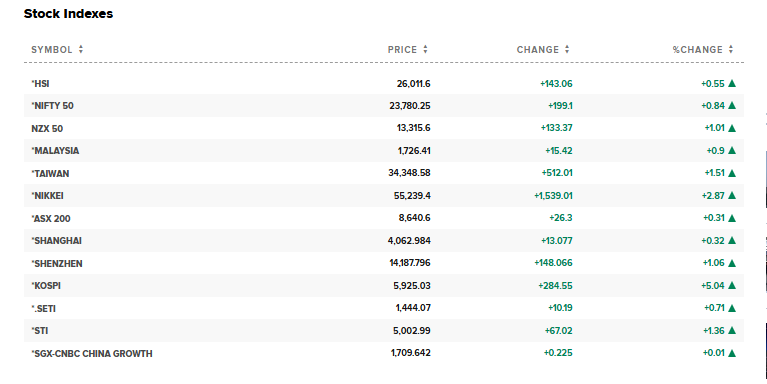
Task: Click the NIKKEI percent change +2.87
Action: (x=713, y=196)
